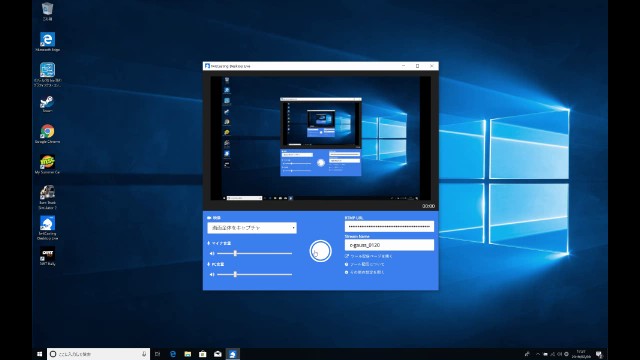The image size is (640, 360).
Task: Click the Windows Start button
Action: pyautogui.click(x=39, y=354)
